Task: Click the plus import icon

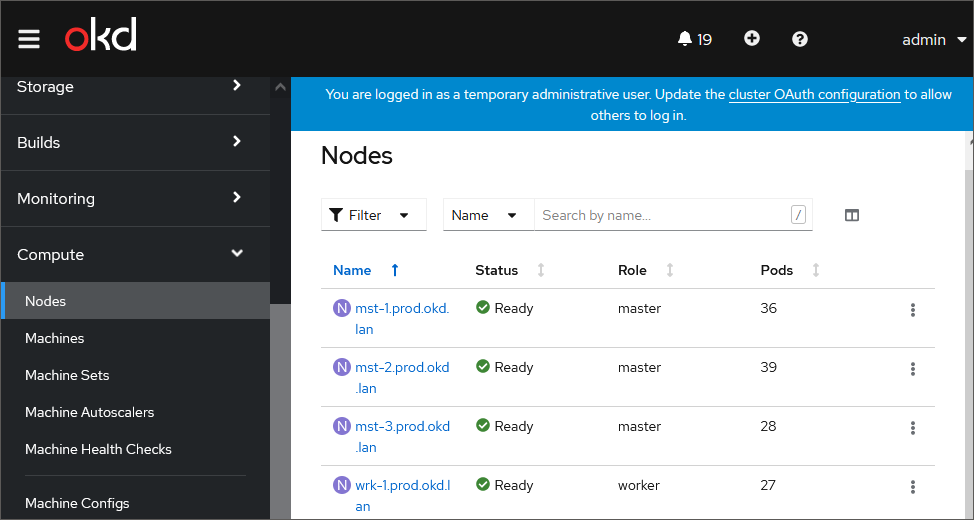Action: [x=752, y=39]
